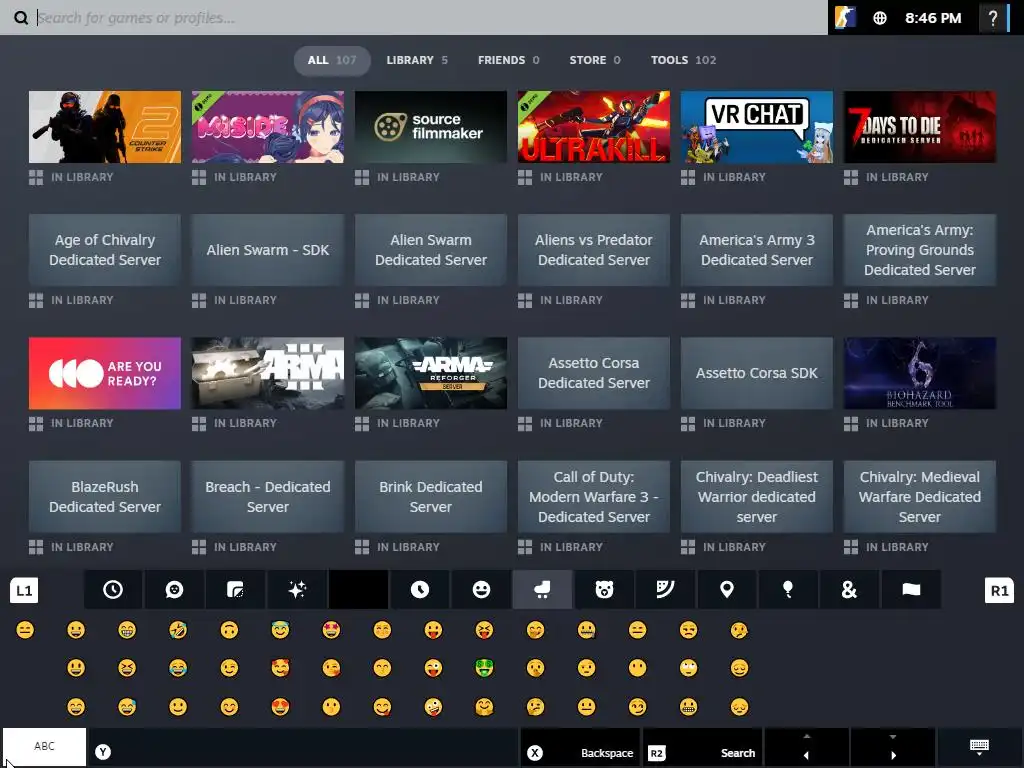1024x768 pixels.
Task: Open Chivalry: Deadliest Warrior dedicated server
Action: (757, 496)
